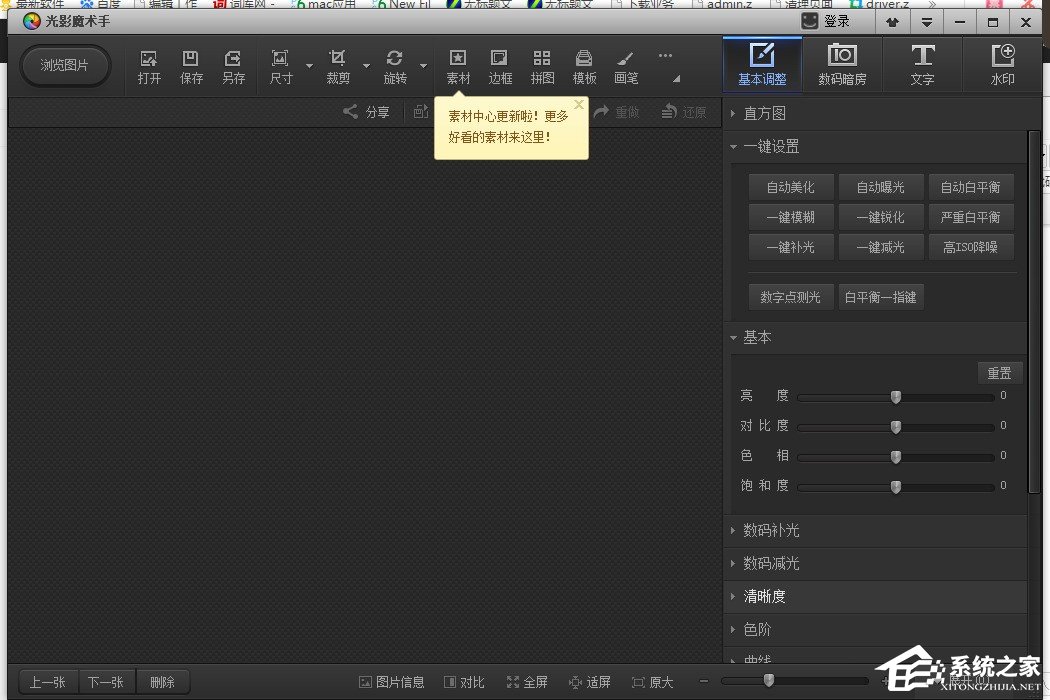Screen dimensions: 1050x700
Task: Click the 打开 (Open) icon
Action: coord(149,66)
